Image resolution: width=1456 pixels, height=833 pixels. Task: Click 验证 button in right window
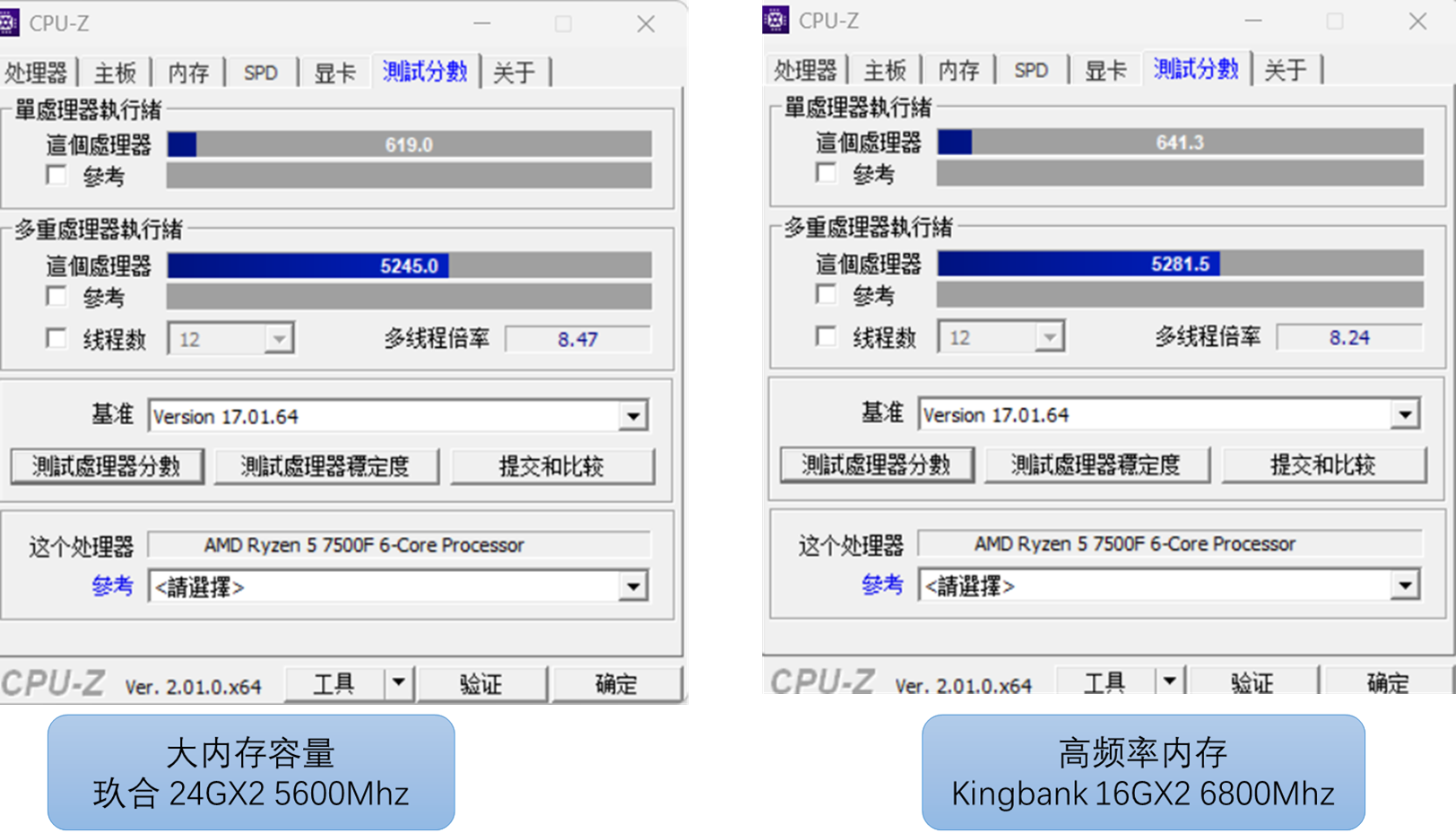click(x=1252, y=681)
